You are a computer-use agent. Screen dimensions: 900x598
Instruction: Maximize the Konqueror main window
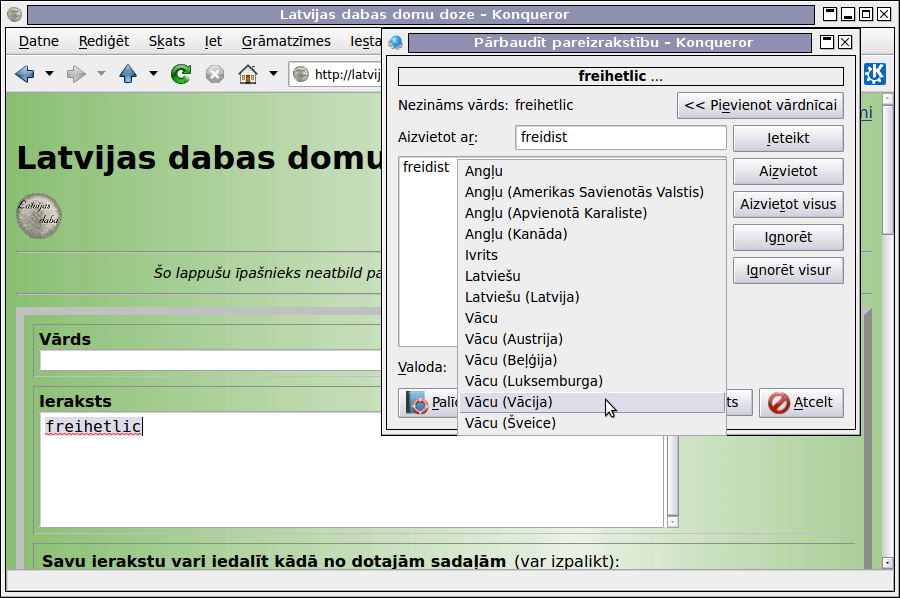pyautogui.click(x=866, y=14)
